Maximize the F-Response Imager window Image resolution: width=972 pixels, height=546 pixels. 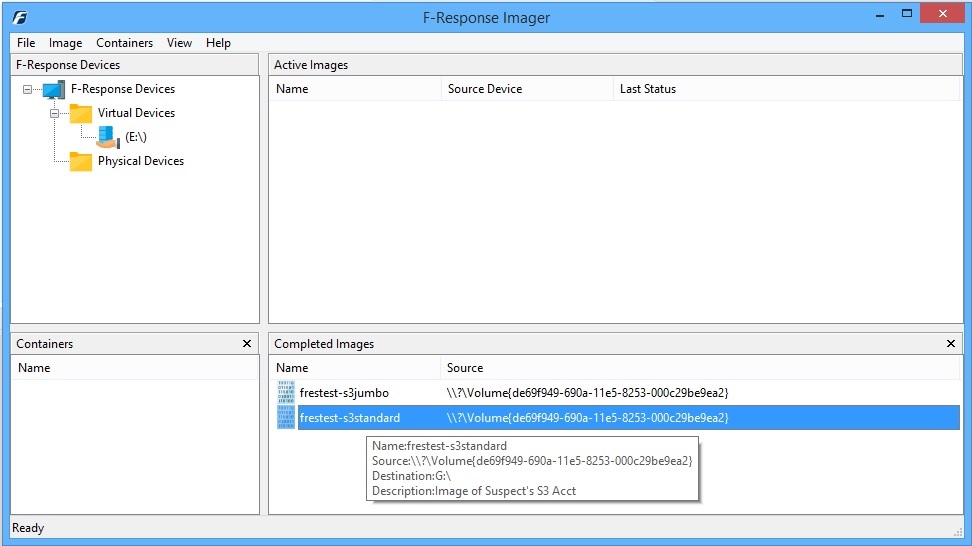tap(907, 14)
